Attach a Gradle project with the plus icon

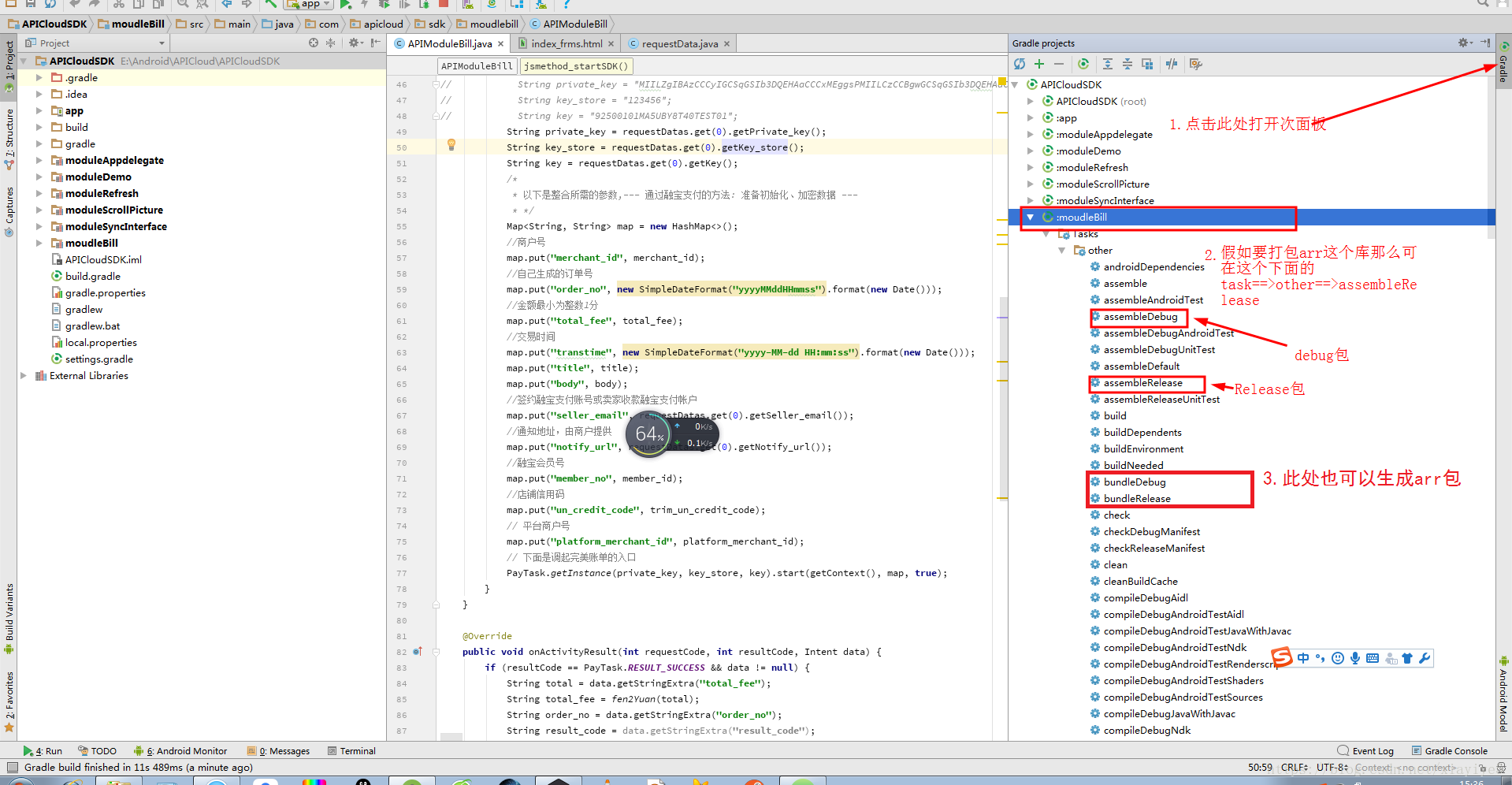pos(1039,64)
